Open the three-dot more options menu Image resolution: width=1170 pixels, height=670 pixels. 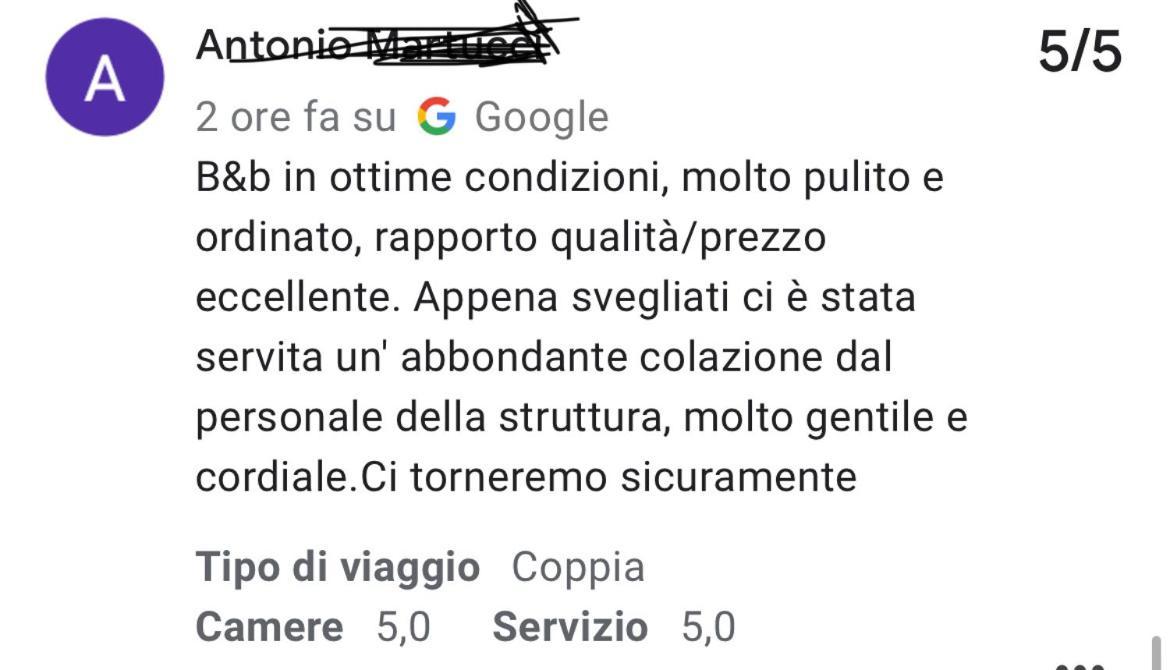coord(1080,666)
